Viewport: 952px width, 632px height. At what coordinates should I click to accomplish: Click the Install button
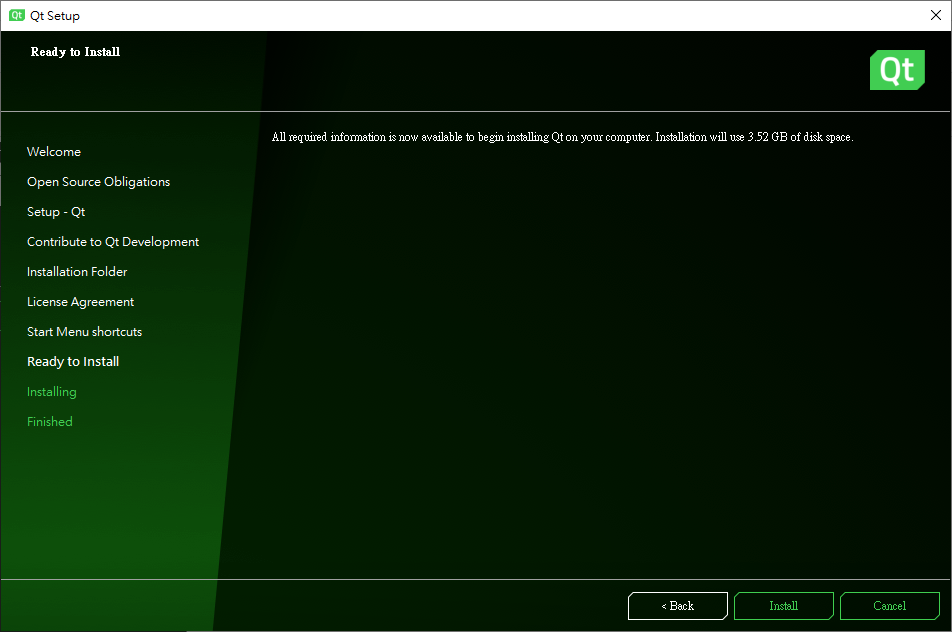[x=783, y=606]
